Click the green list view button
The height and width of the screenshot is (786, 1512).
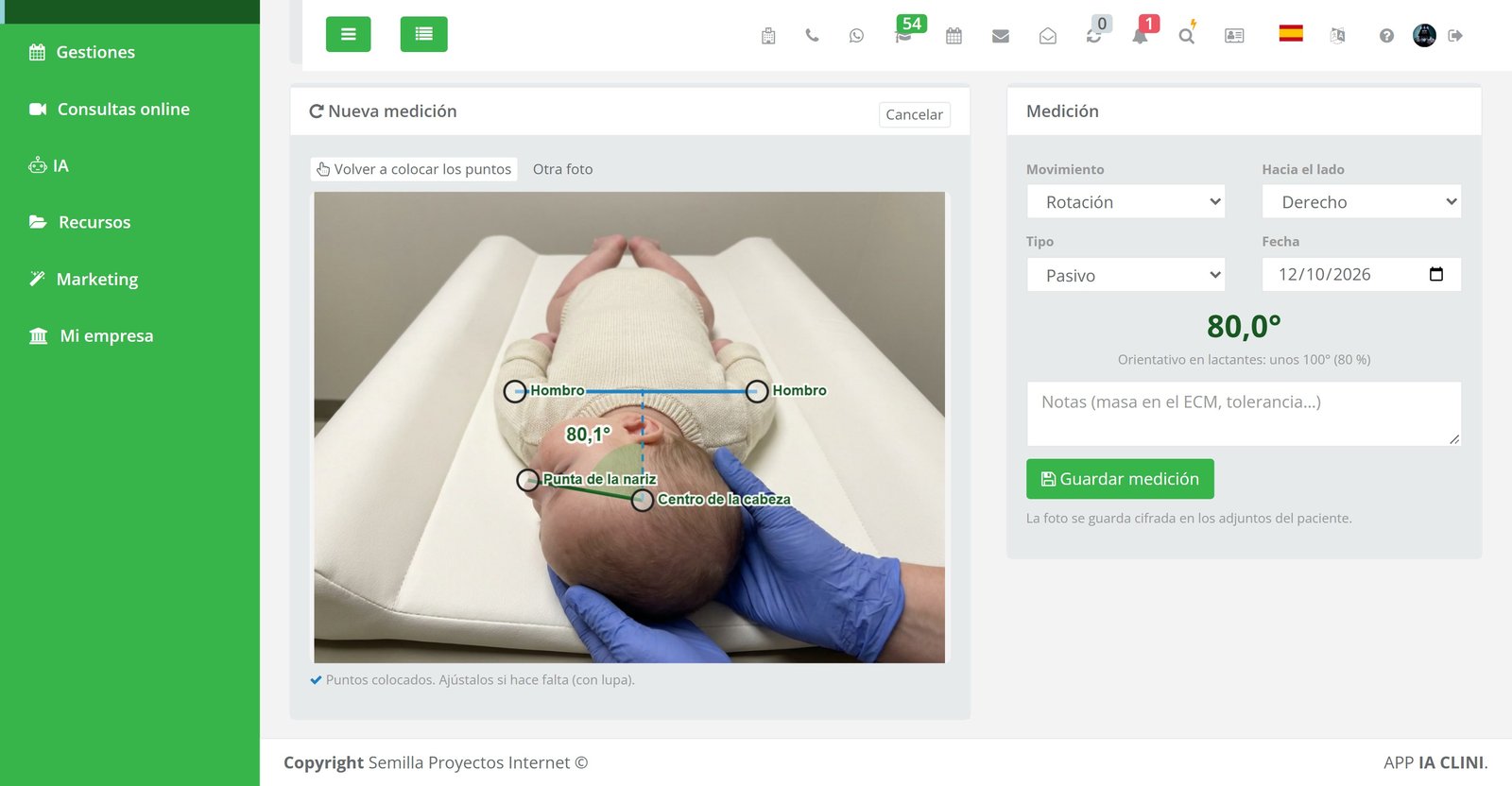click(x=423, y=34)
